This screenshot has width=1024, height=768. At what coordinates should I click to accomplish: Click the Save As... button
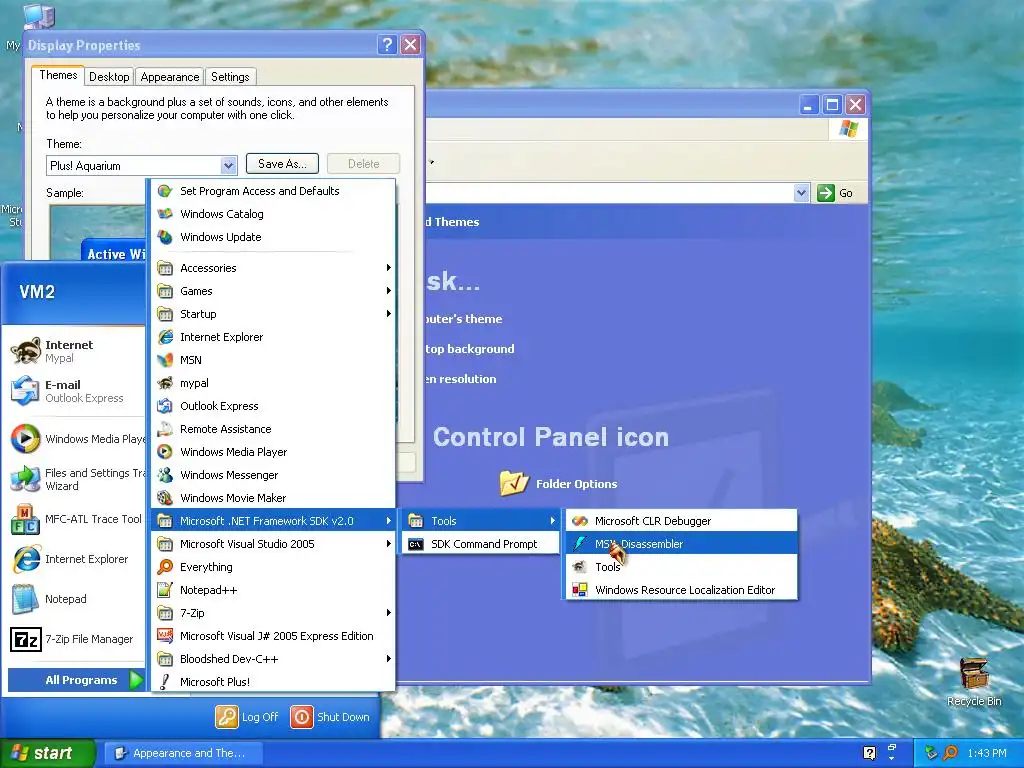point(282,164)
